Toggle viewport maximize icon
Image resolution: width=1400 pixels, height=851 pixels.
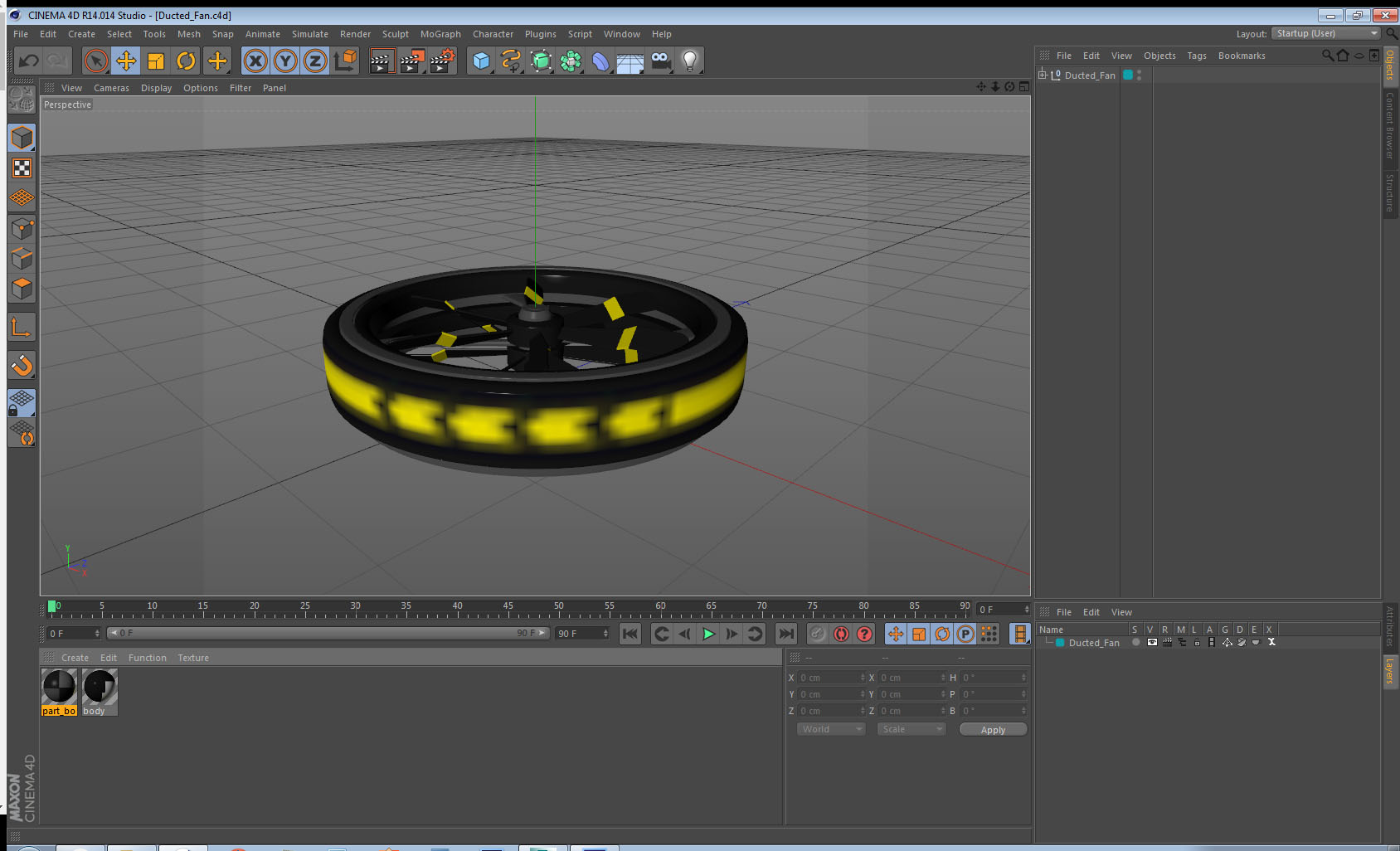[1024, 86]
